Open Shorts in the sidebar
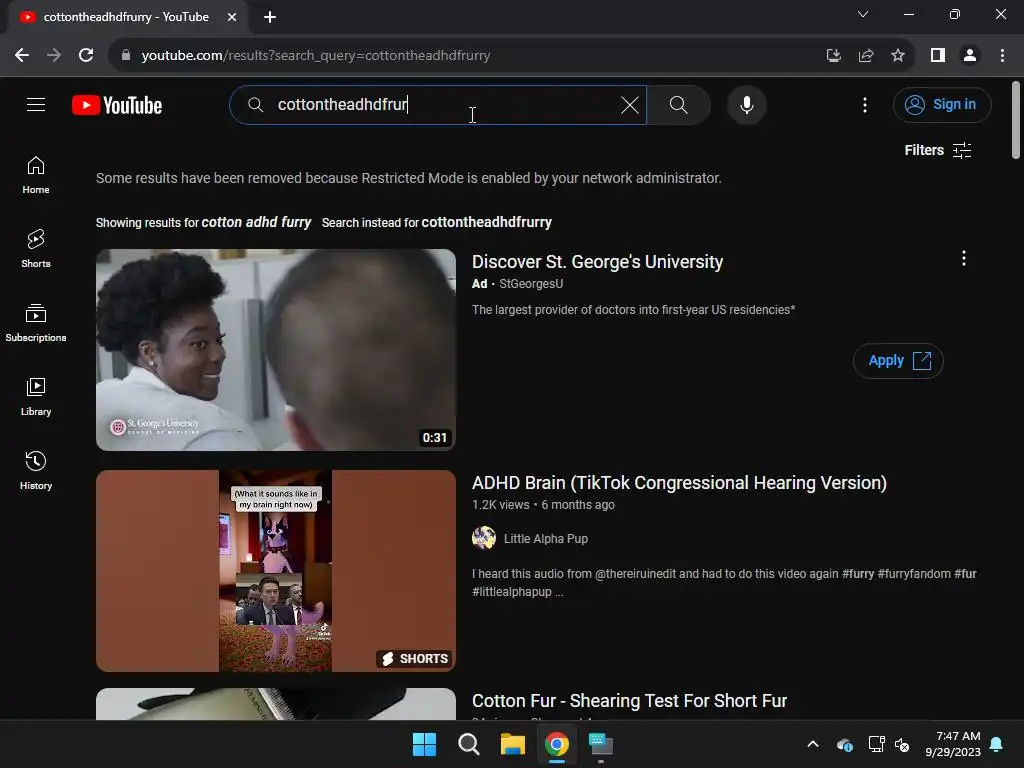 (36, 249)
